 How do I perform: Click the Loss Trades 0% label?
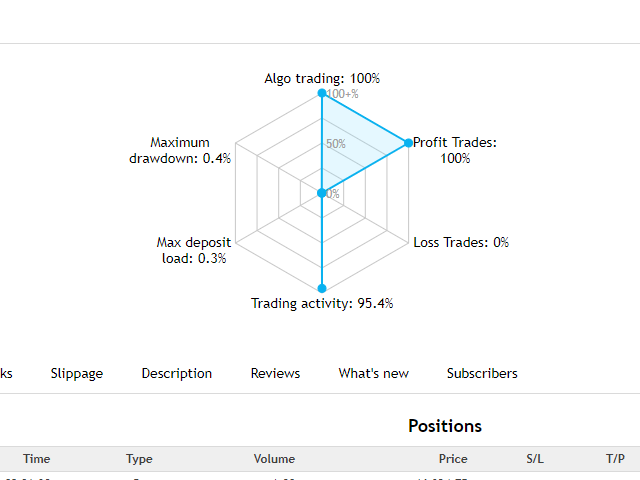(x=461, y=242)
